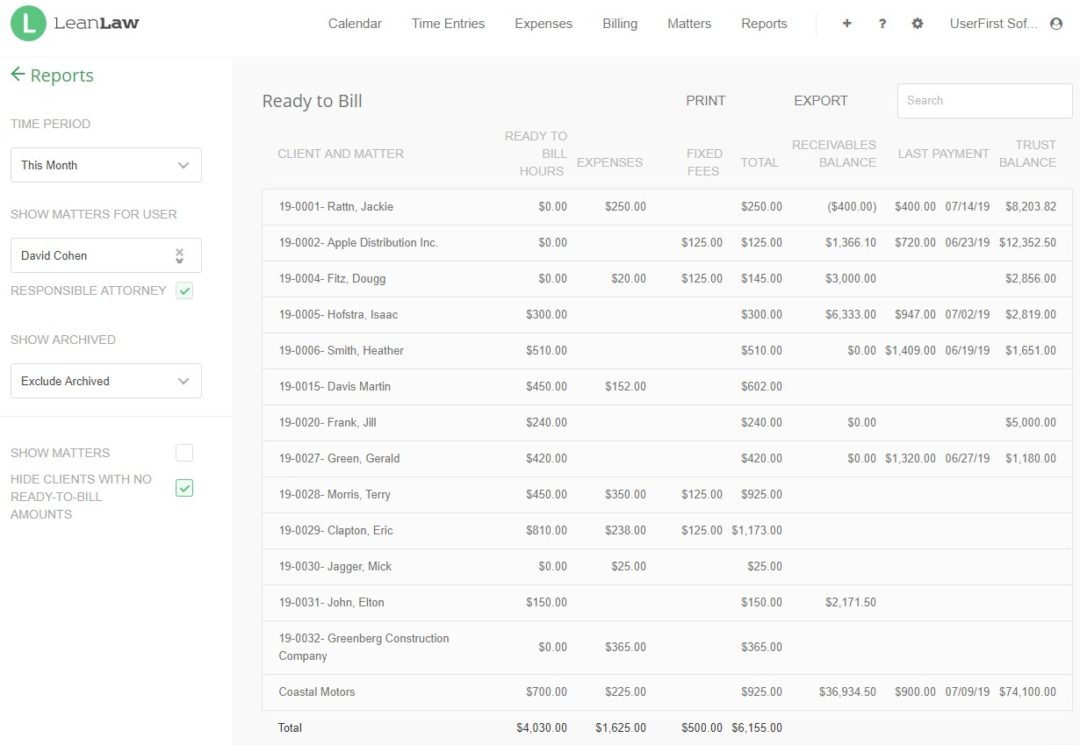
Task: Click the EXPORT button
Action: click(820, 100)
